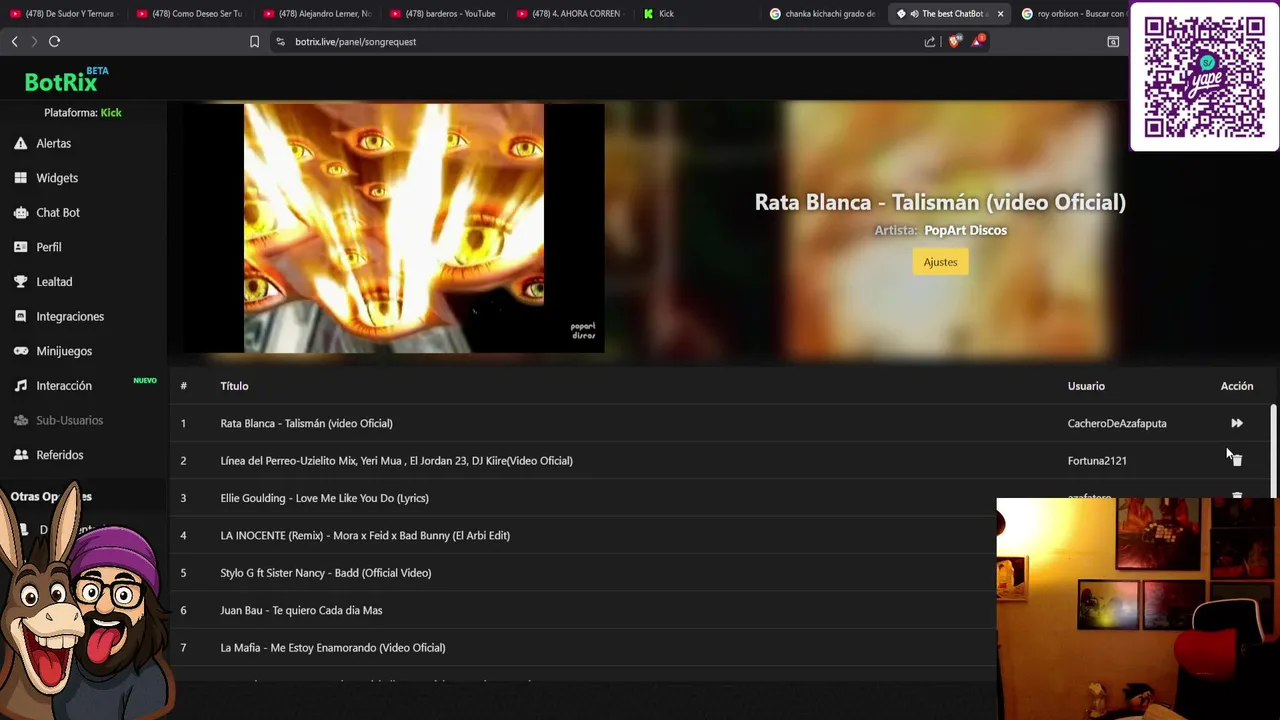Image resolution: width=1280 pixels, height=720 pixels.
Task: Click the Sub-Usuarios people icon
Action: (x=20, y=420)
